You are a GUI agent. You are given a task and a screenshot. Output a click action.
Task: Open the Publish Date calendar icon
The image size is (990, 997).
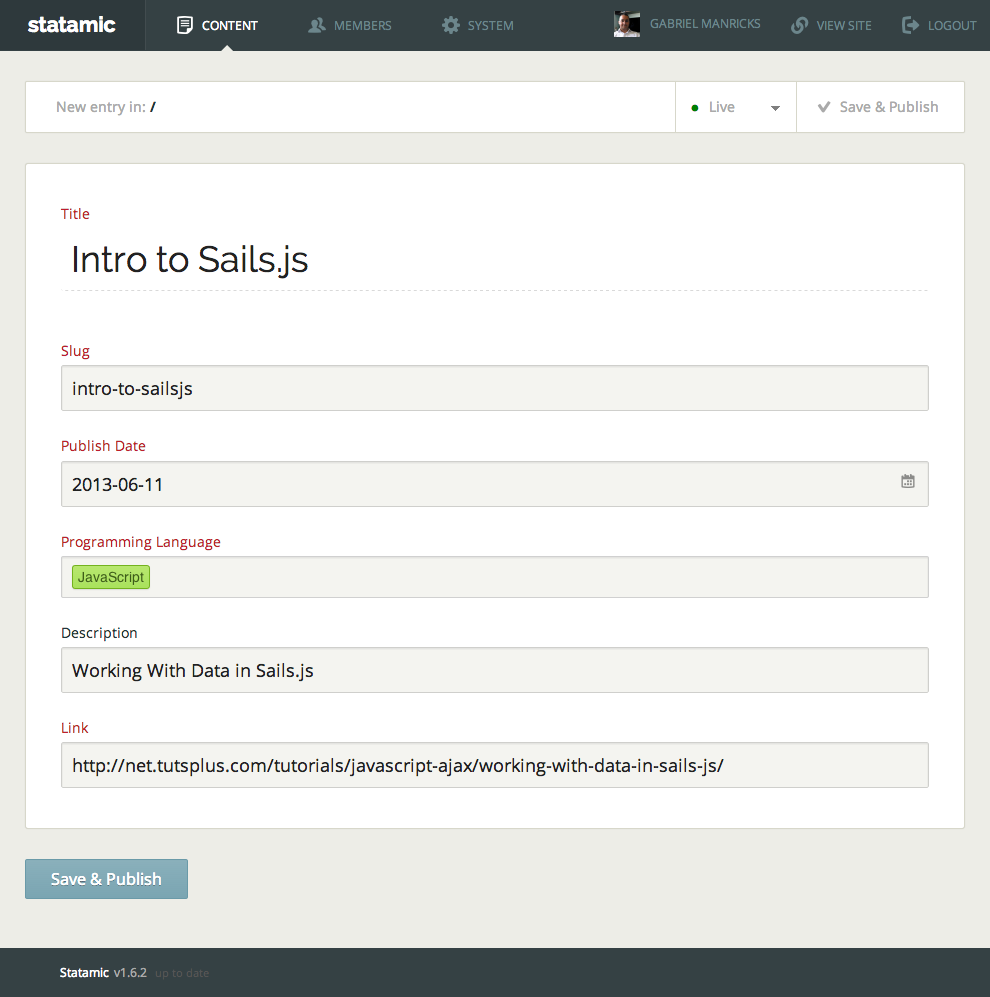[x=908, y=481]
